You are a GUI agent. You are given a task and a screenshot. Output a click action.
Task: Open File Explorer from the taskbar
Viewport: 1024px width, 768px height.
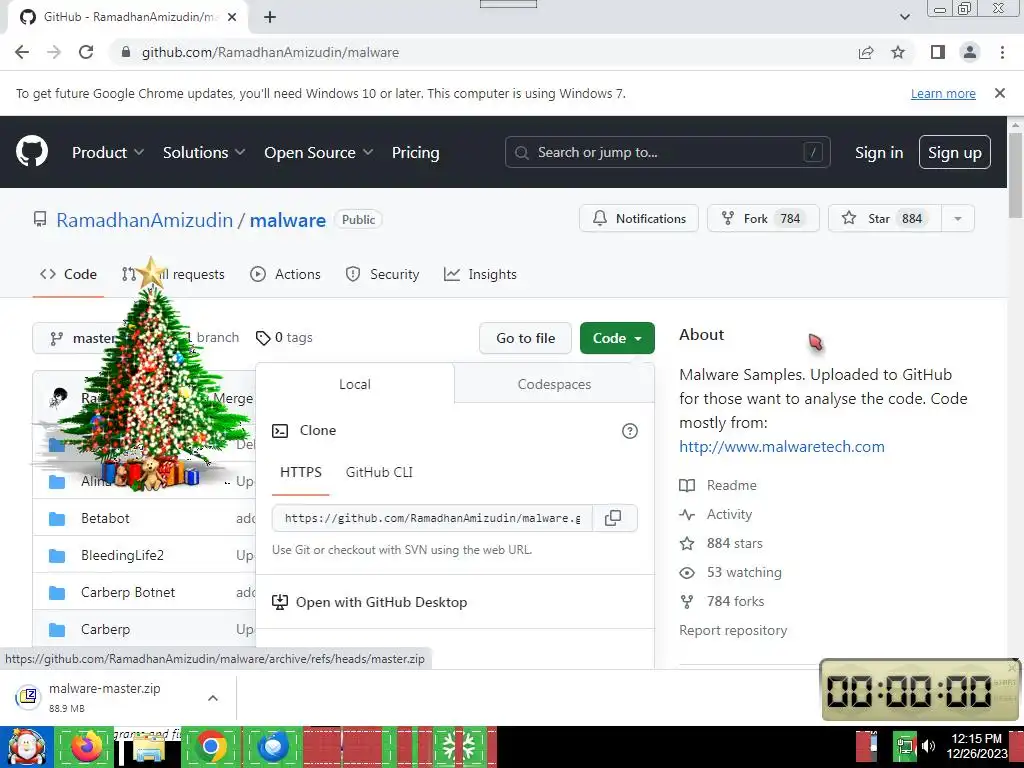149,748
